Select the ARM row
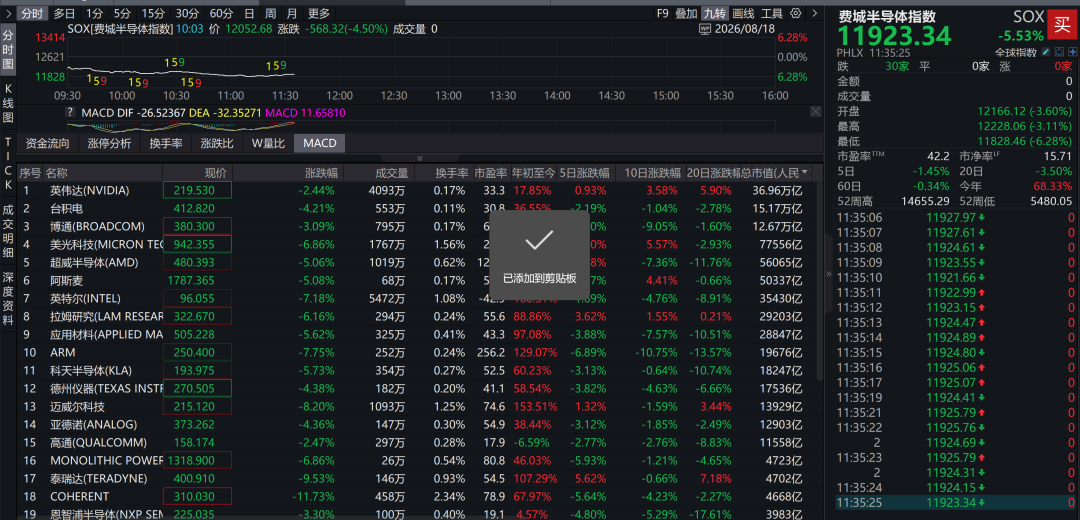Screen dimensions: 1080x520 click(419, 352)
